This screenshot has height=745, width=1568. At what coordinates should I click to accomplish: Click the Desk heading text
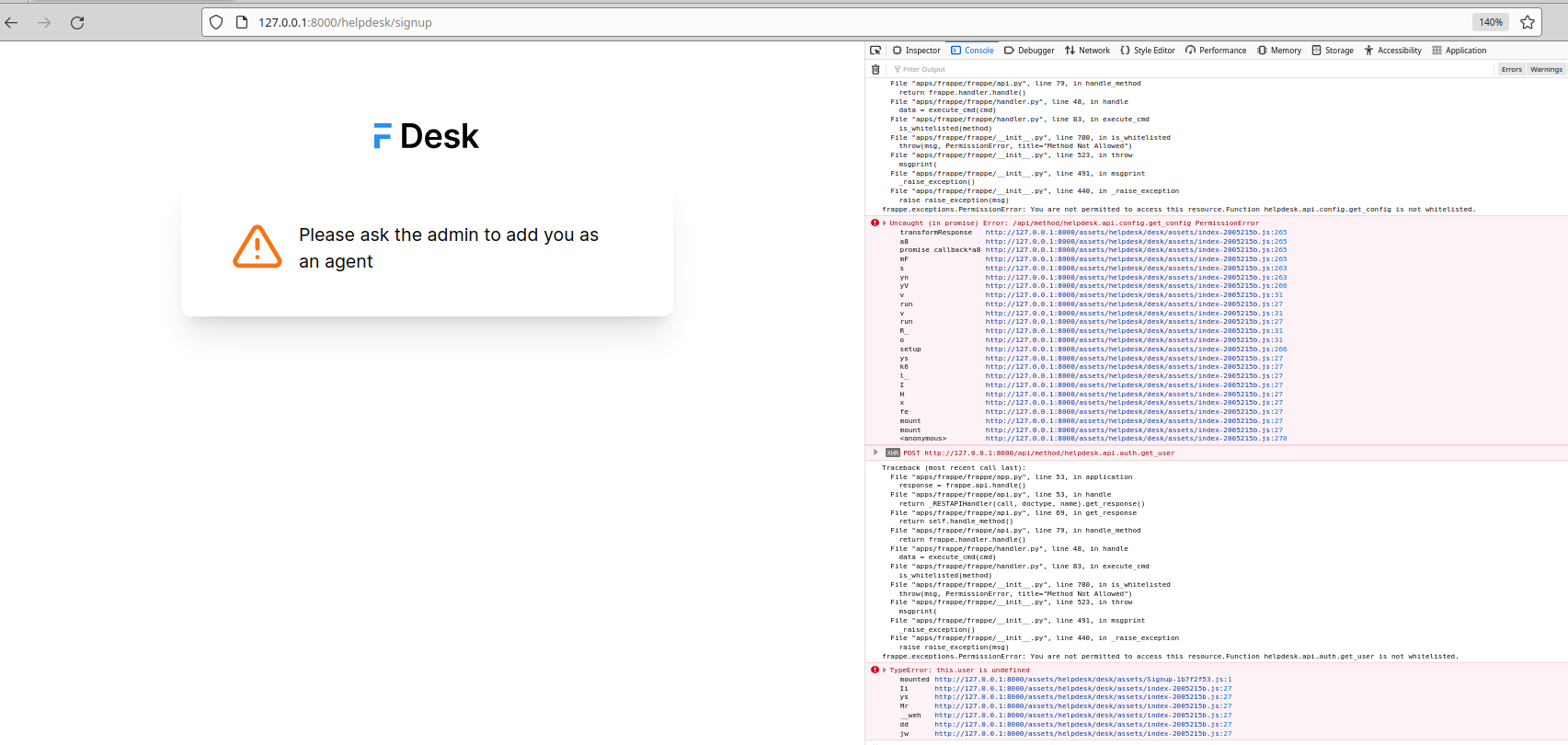point(440,136)
